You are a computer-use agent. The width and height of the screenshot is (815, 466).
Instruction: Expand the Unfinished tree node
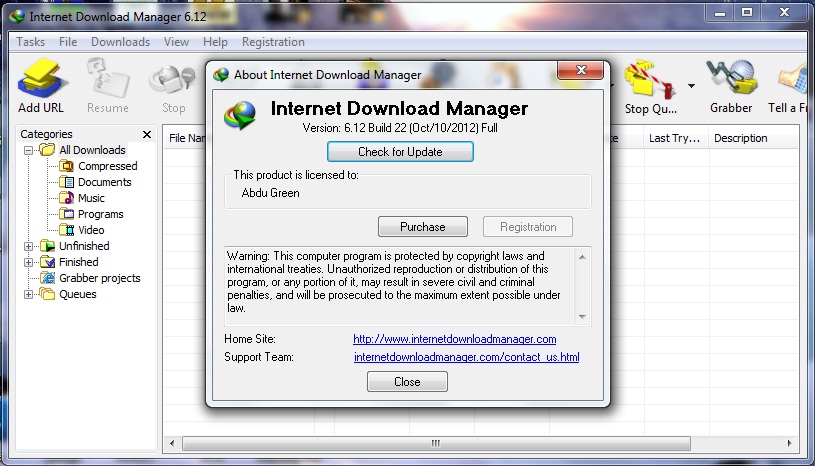pyautogui.click(x=29, y=246)
